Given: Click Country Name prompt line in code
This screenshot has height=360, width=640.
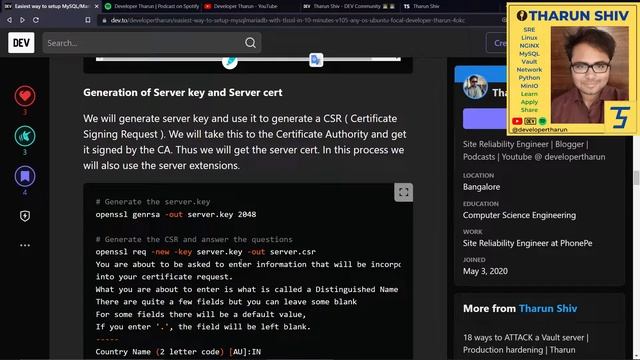Looking at the screenshot, I should (178, 351).
